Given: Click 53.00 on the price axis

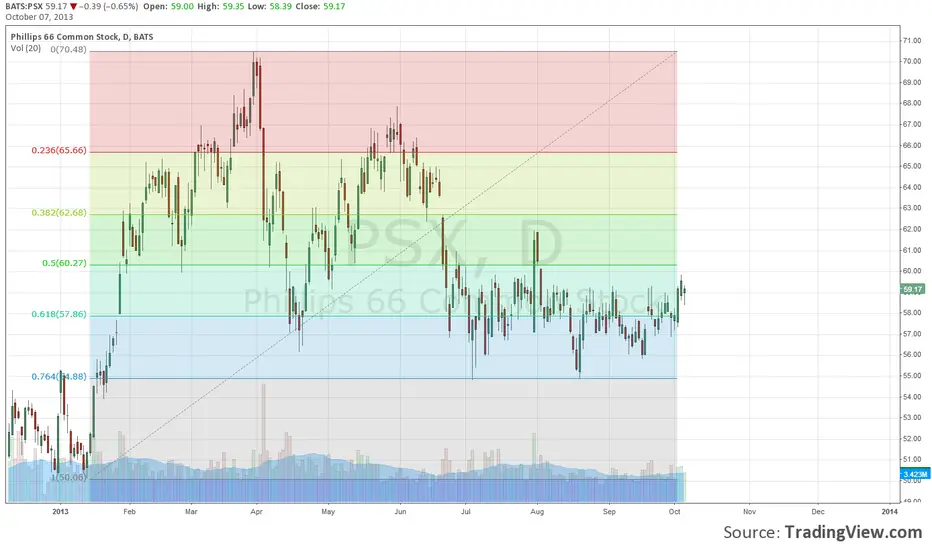Looking at the screenshot, I should [912, 418].
